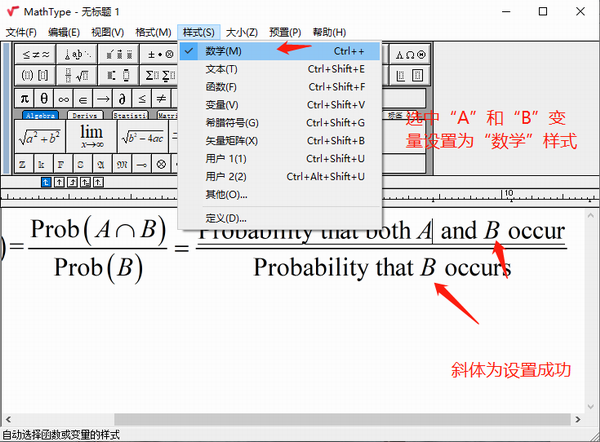600x442 pixels.
Task: Open the operator symbols palette (±•⊗)
Action: [160, 54]
